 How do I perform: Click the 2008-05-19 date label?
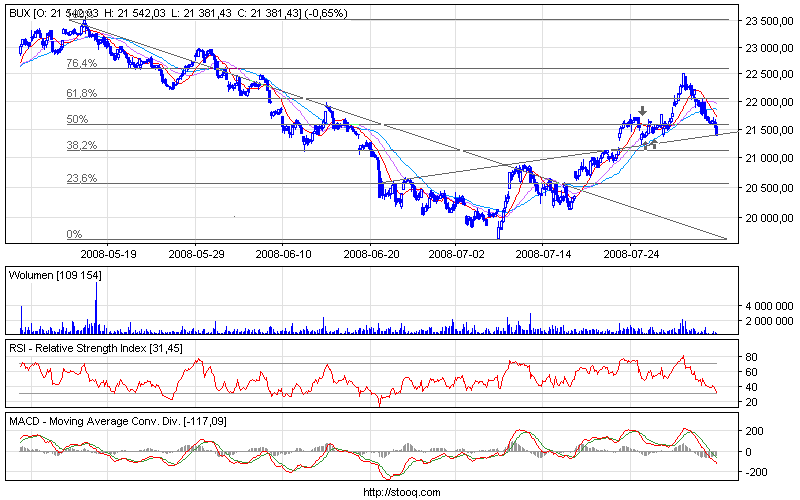coord(108,254)
